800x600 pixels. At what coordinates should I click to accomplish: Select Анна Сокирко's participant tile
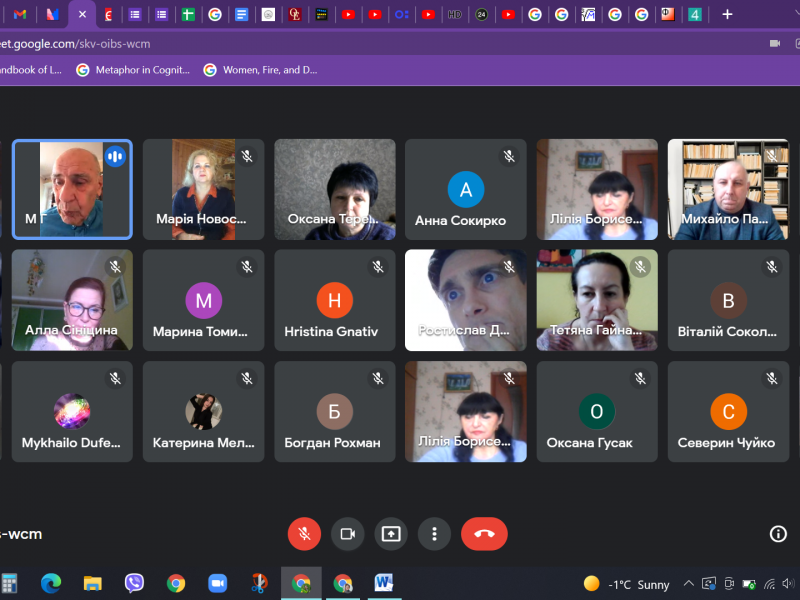465,189
